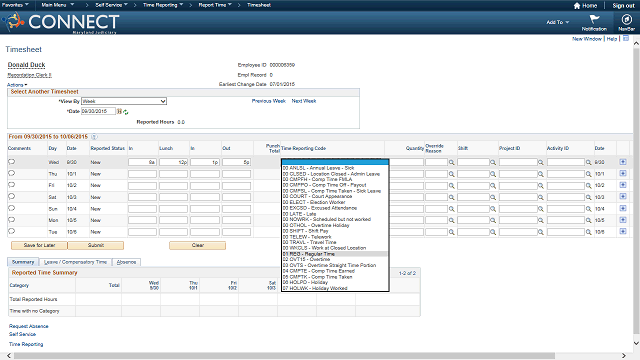Click the horizontal scrollbar at bottom
The height and width of the screenshot is (360, 640).
284,356
